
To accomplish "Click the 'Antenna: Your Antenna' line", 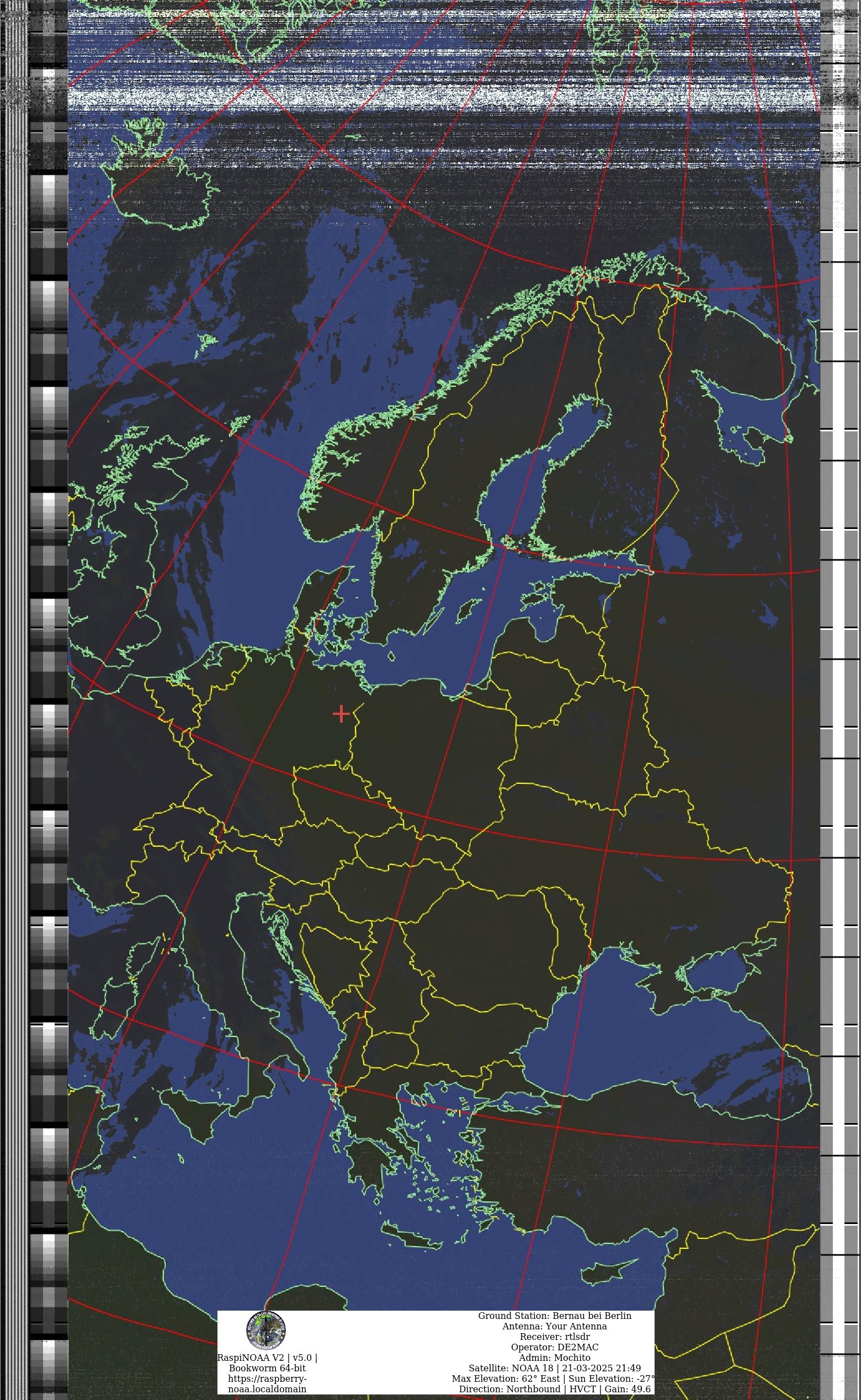I will 555,1326.
